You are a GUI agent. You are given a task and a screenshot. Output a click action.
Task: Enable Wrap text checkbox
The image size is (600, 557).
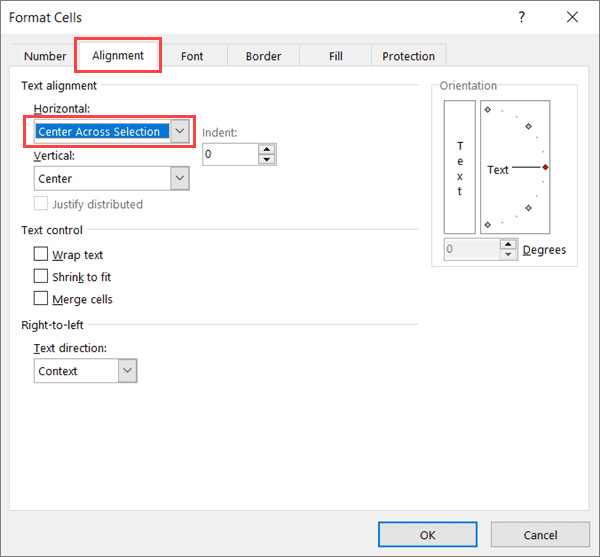point(41,255)
